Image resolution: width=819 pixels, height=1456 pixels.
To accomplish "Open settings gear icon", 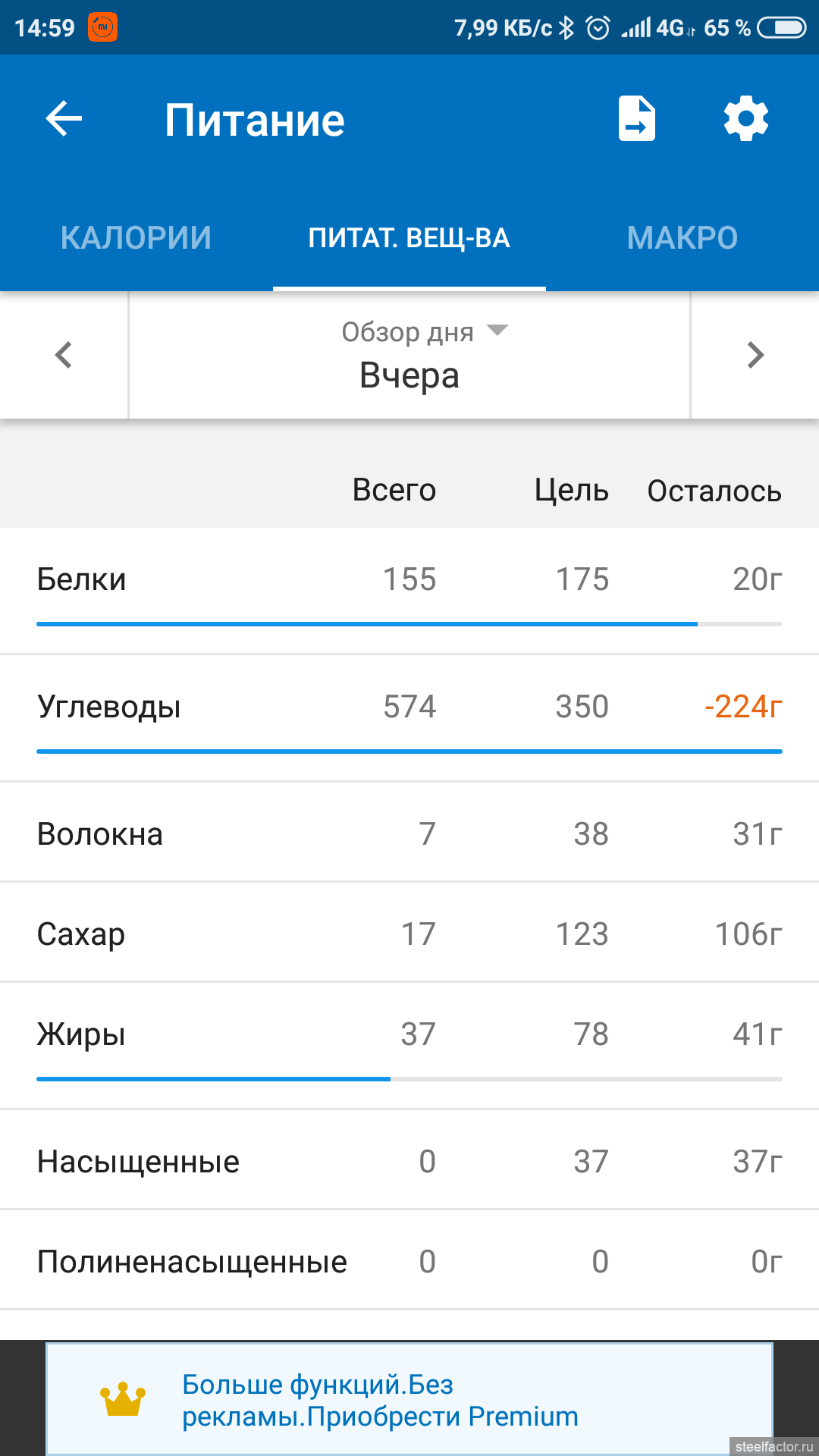I will pos(746,119).
